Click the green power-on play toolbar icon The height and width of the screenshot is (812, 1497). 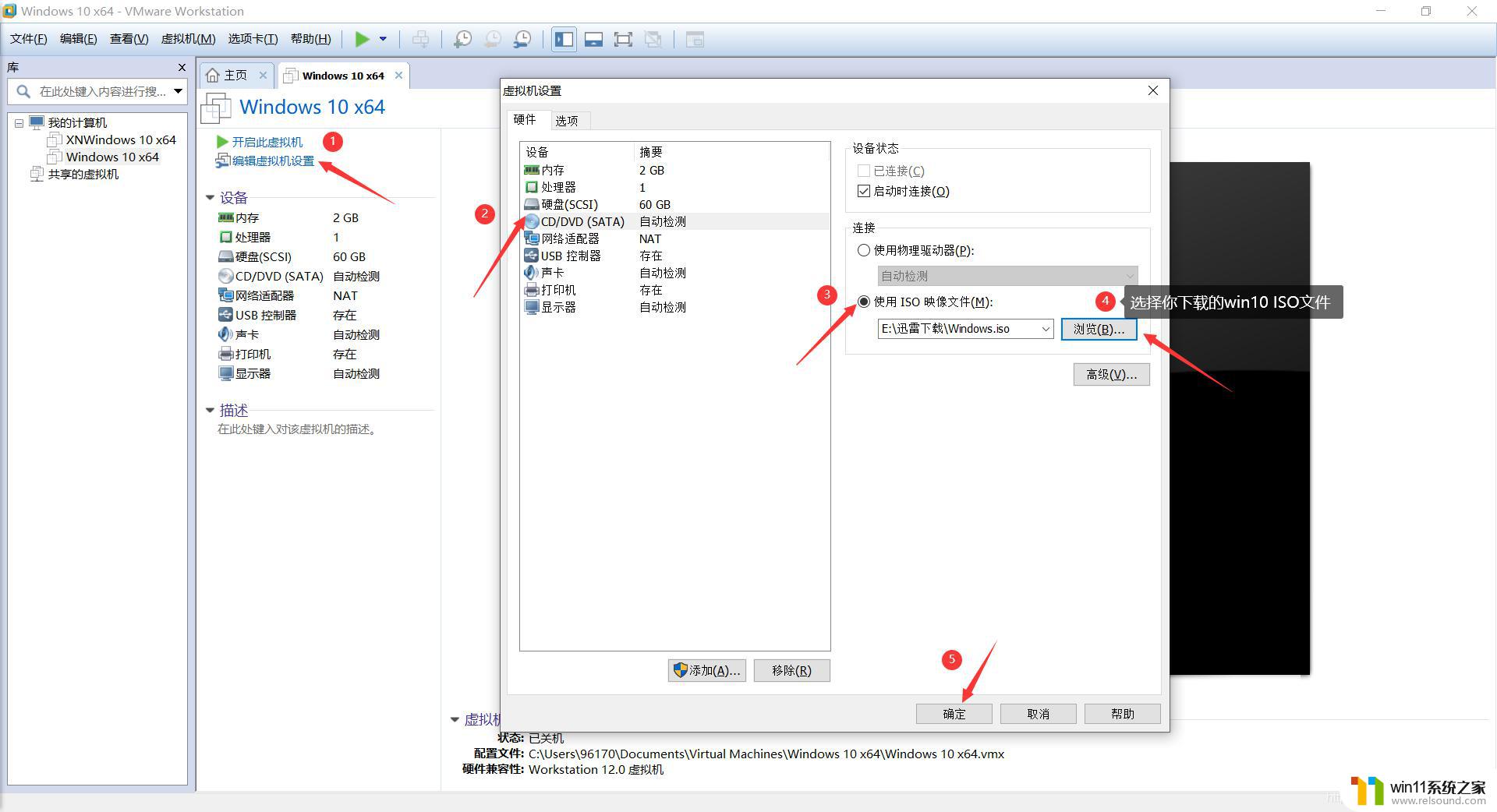pyautogui.click(x=362, y=39)
